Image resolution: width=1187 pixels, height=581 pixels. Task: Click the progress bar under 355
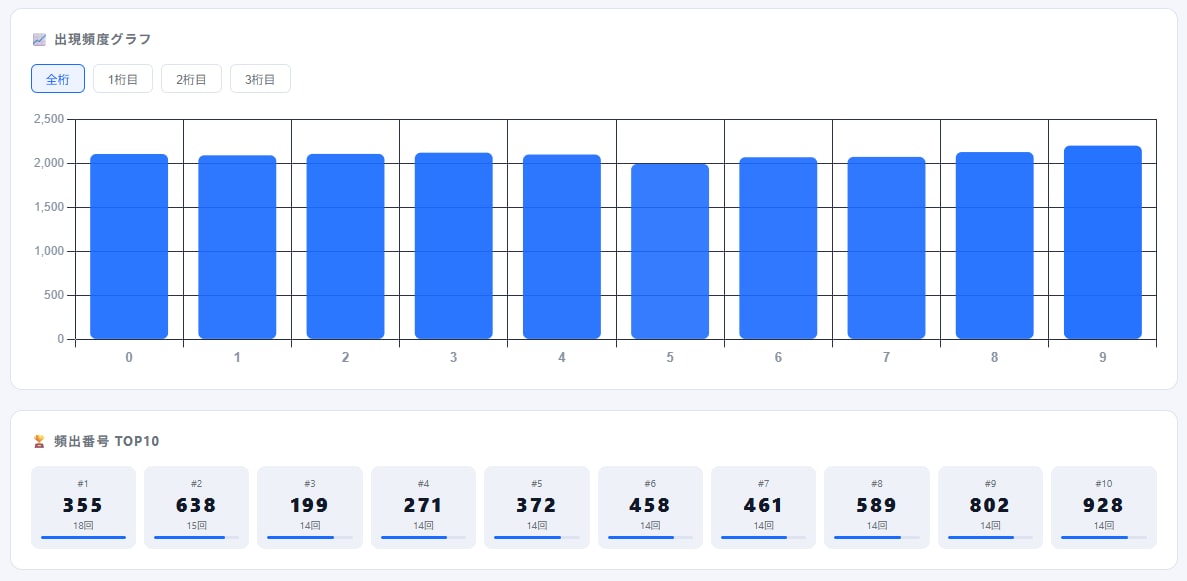point(83,537)
